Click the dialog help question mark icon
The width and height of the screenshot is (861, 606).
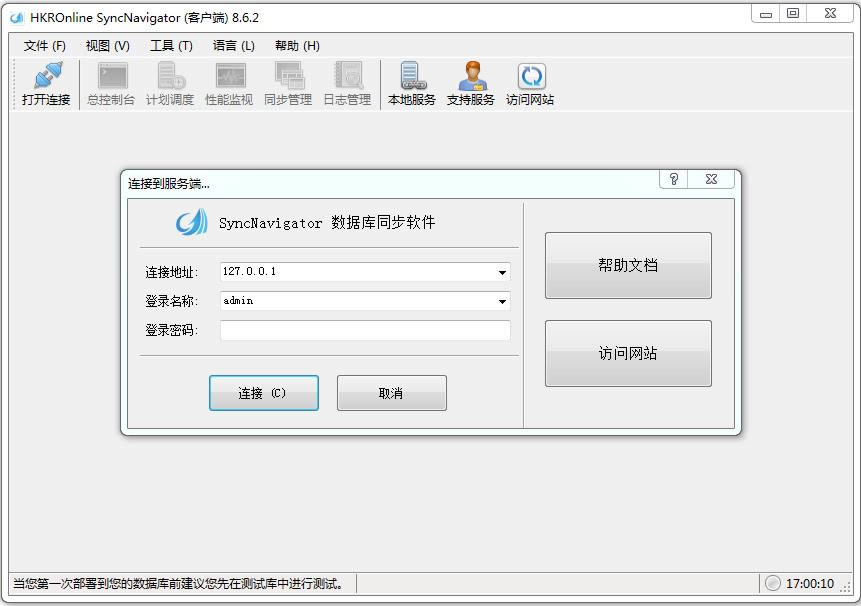[674, 179]
